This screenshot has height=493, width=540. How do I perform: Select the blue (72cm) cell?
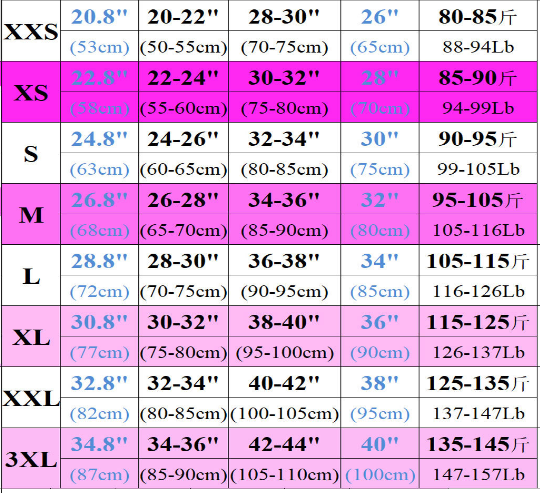click(x=100, y=291)
